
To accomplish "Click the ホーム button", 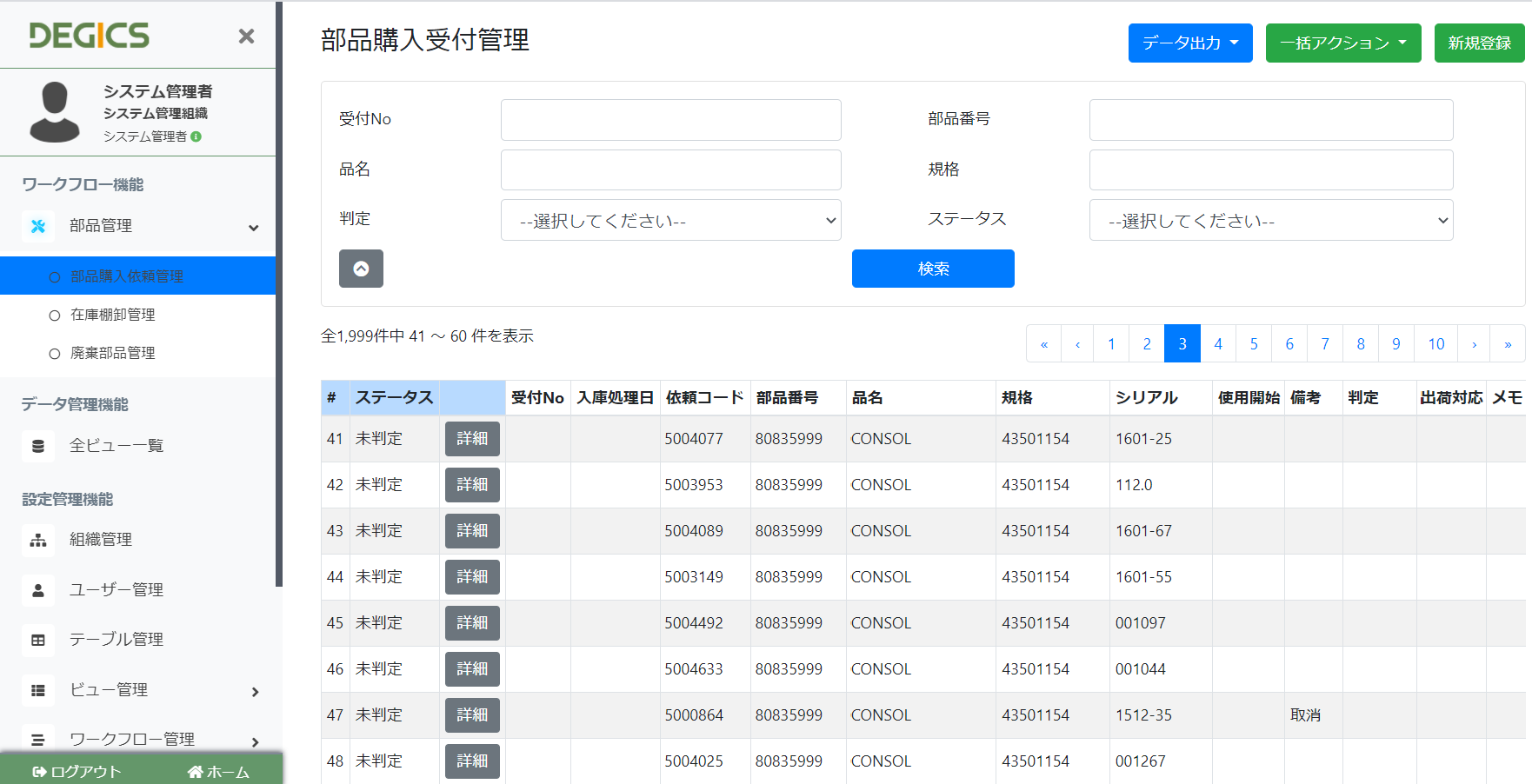I will click(x=218, y=771).
